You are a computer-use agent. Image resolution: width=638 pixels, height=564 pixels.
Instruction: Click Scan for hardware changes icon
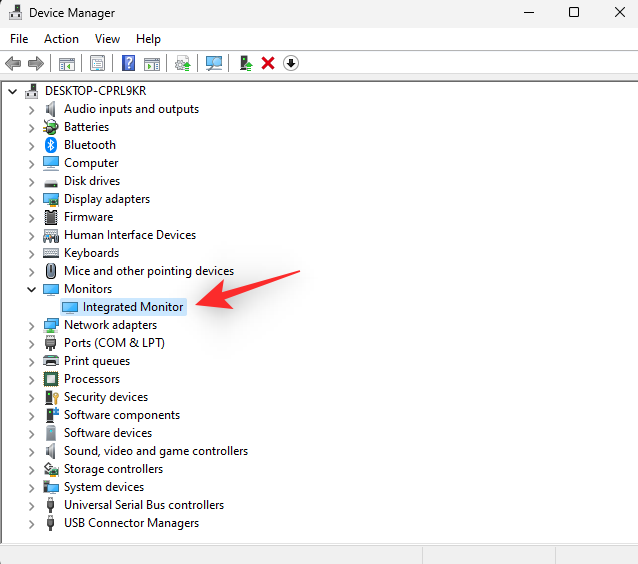coord(214,63)
